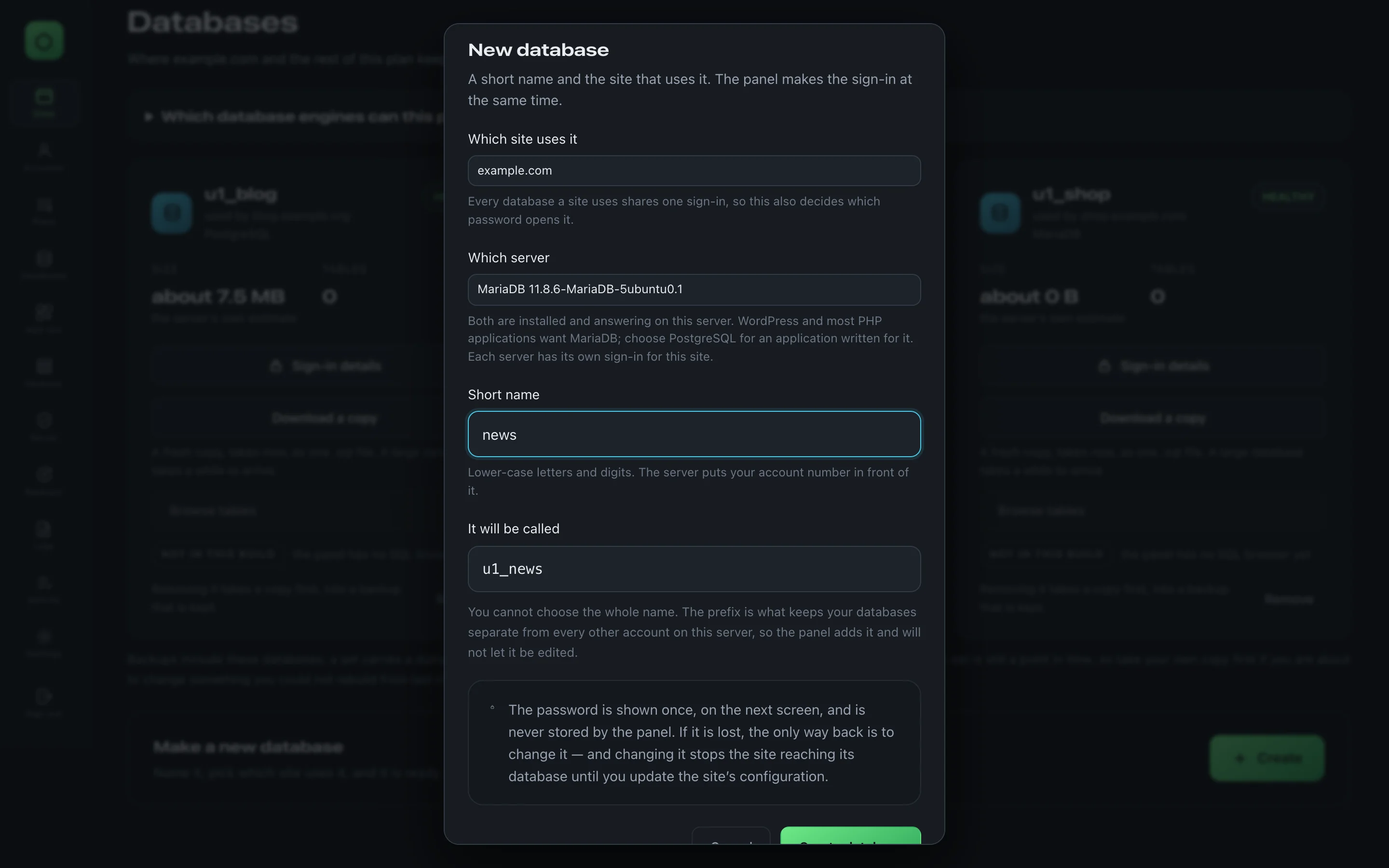This screenshot has height=868, width=1389.
Task: Open the person icon sidebar item
Action: [x=44, y=156]
